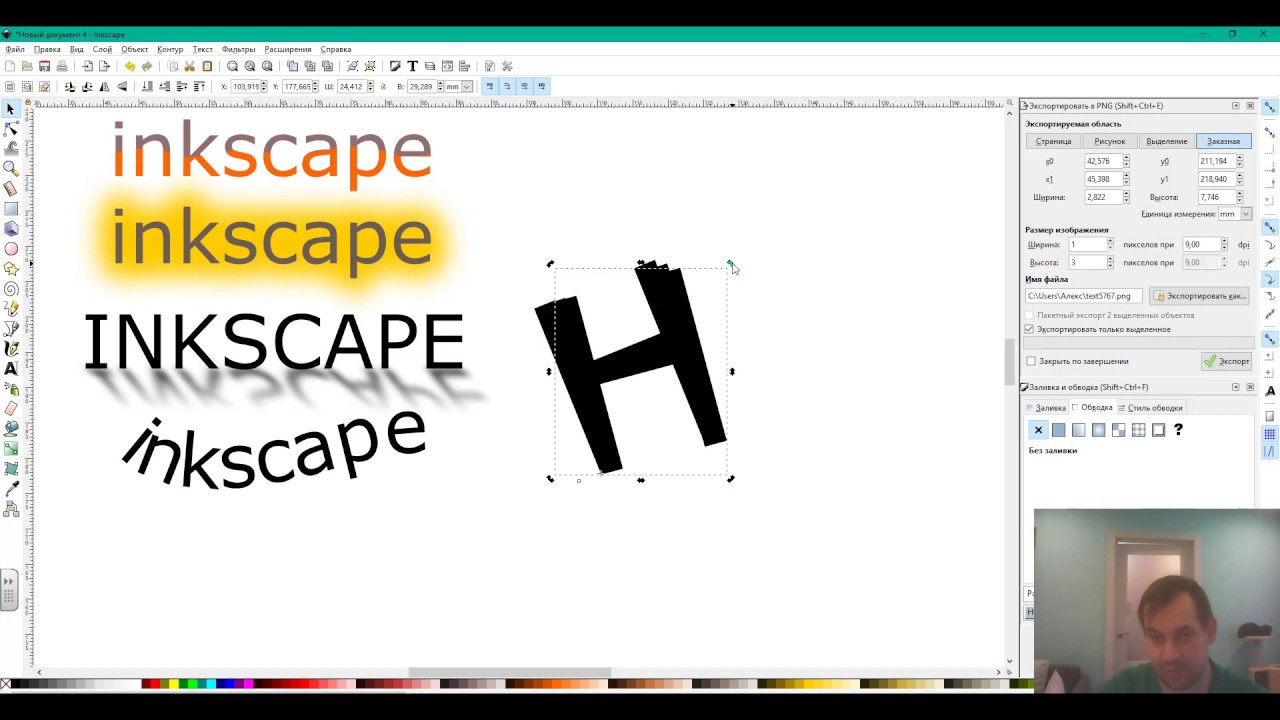This screenshot has width=1280, height=720.
Task: Click the 'Экспорт' button
Action: pos(1226,361)
